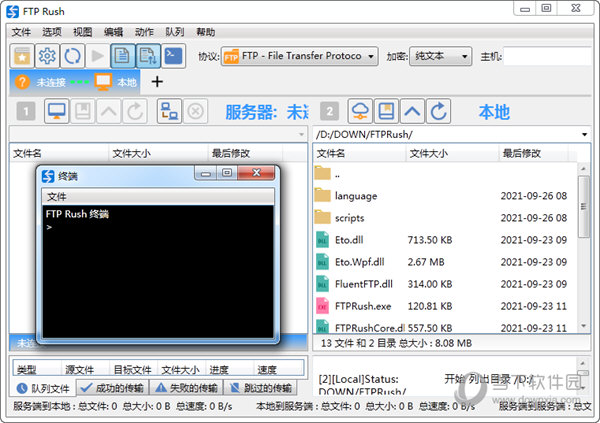
Task: Sort left pane by 最后修改 column
Action: click(x=245, y=154)
